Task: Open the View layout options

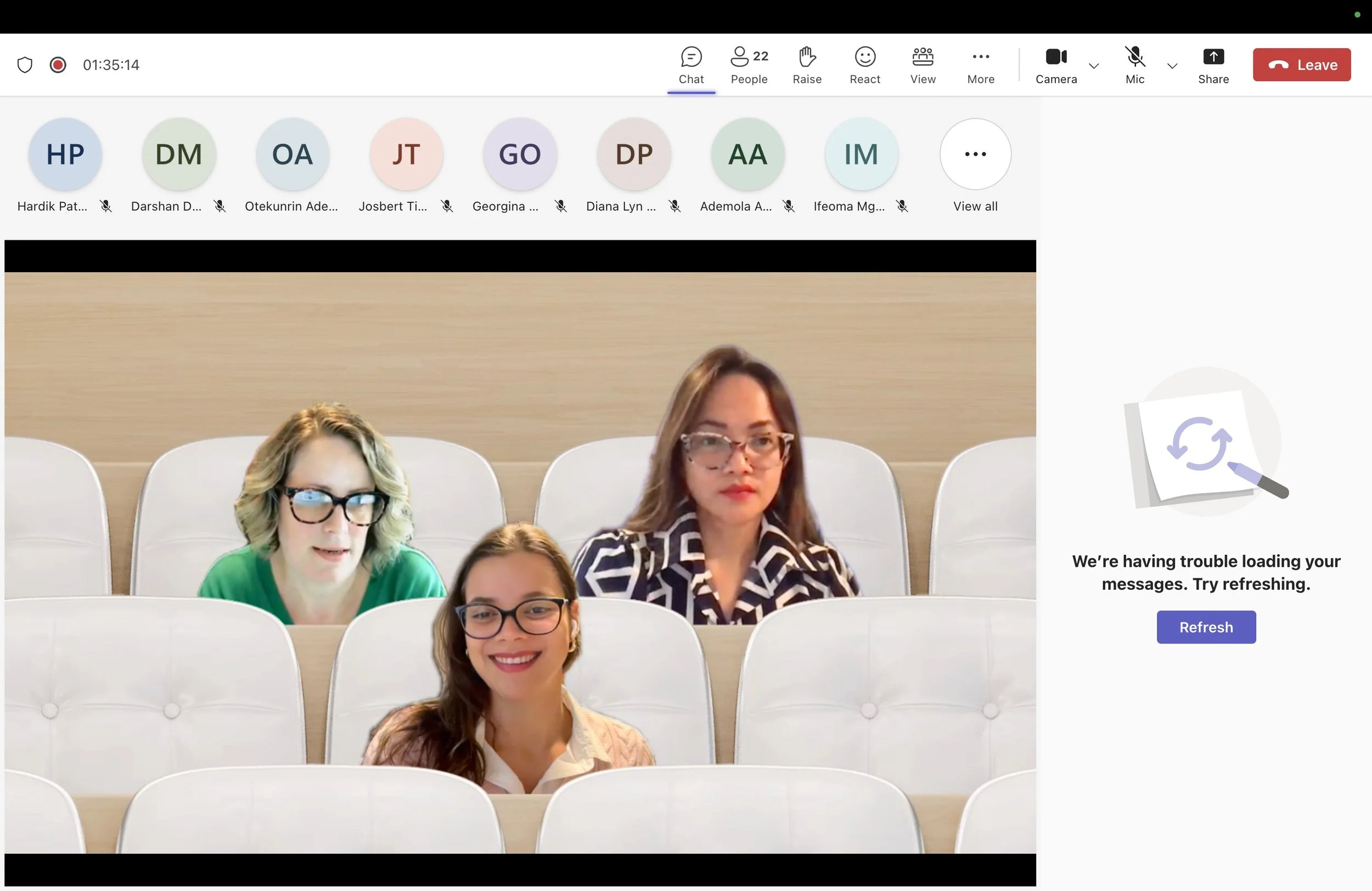Action: tap(923, 65)
